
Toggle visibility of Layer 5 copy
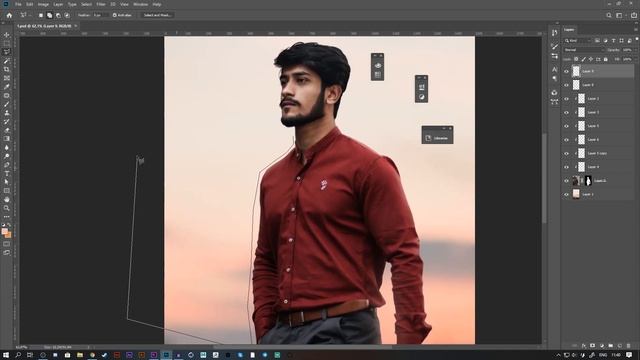tap(566, 153)
